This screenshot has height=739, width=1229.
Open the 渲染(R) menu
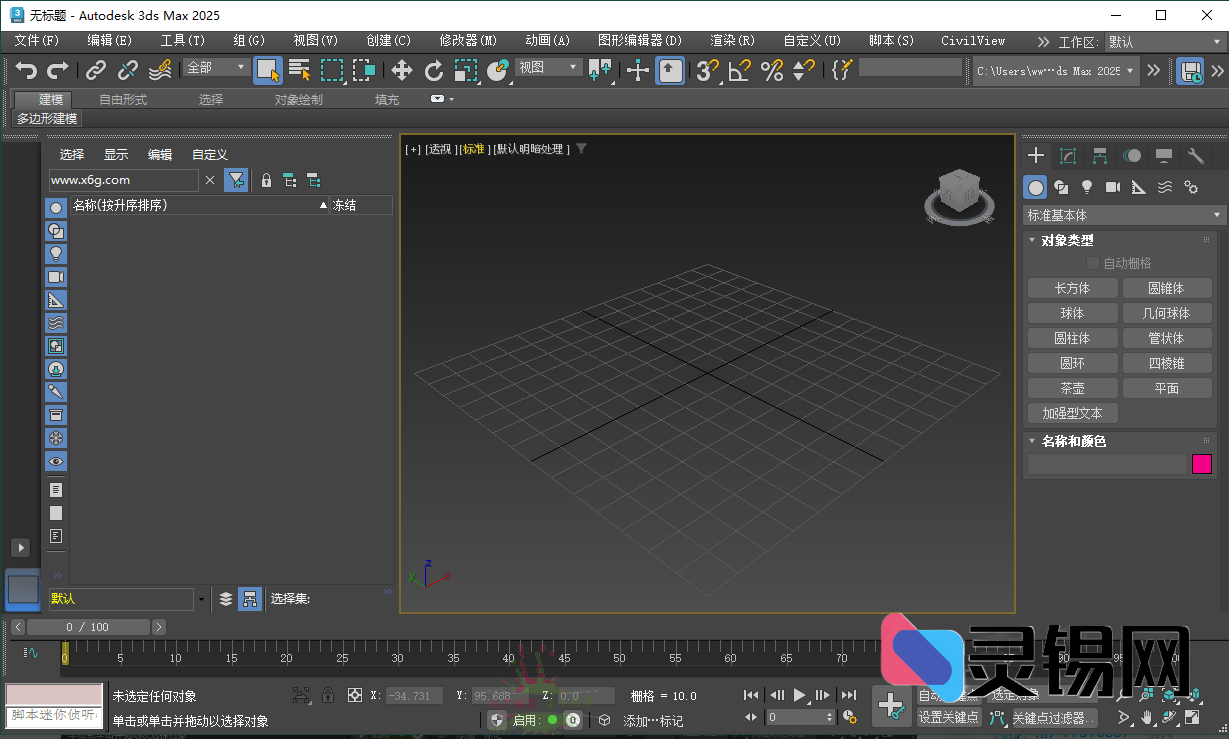(x=732, y=41)
